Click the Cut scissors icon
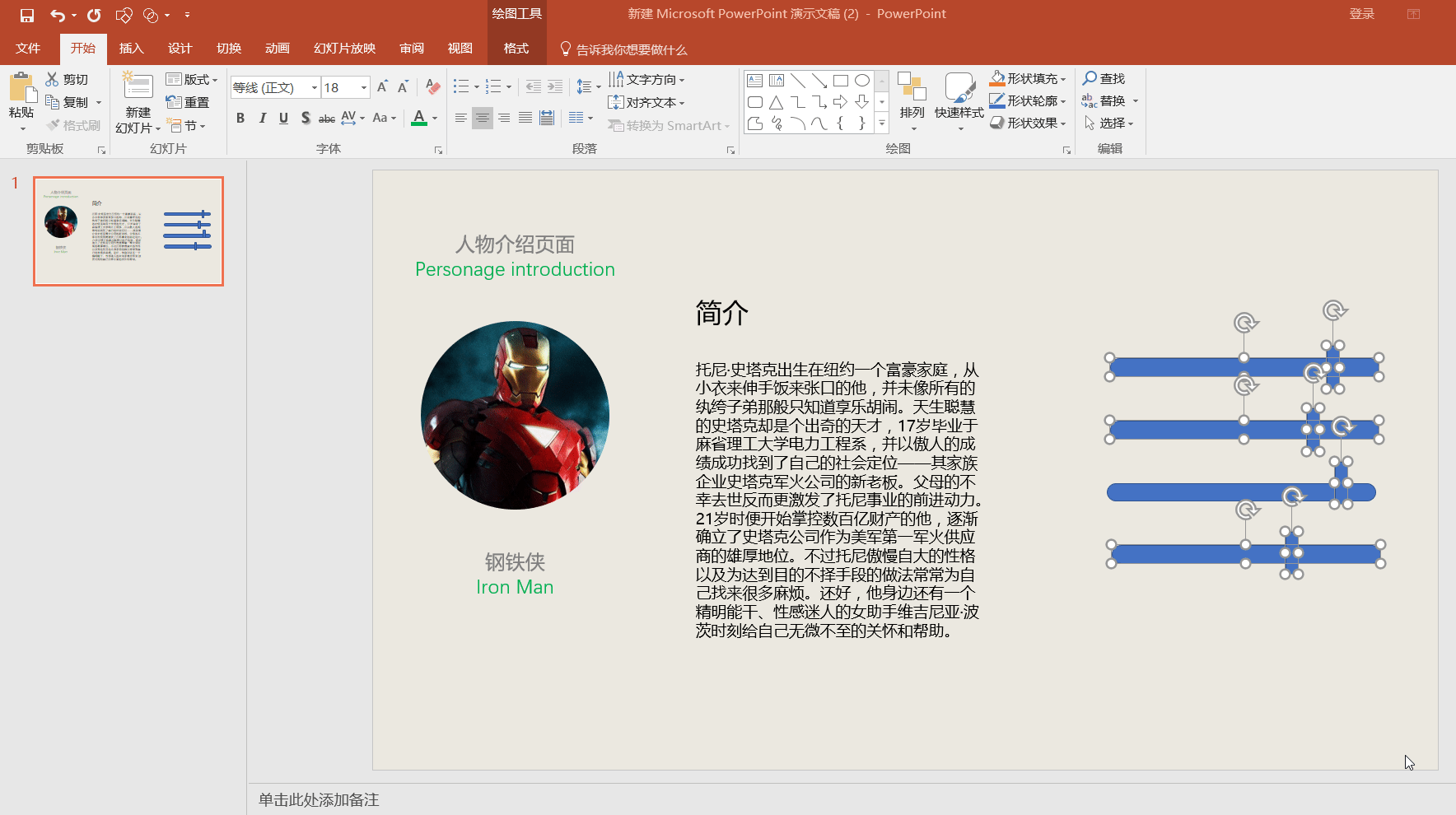 [53, 79]
